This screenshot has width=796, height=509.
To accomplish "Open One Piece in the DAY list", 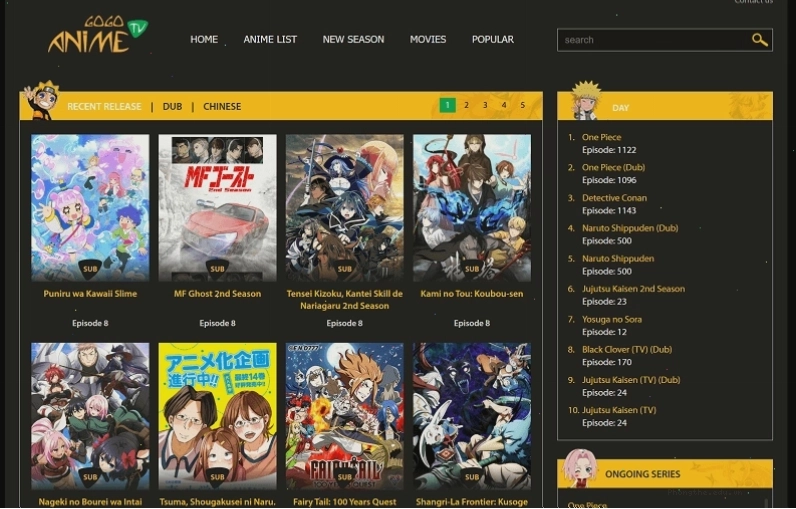I will point(602,137).
